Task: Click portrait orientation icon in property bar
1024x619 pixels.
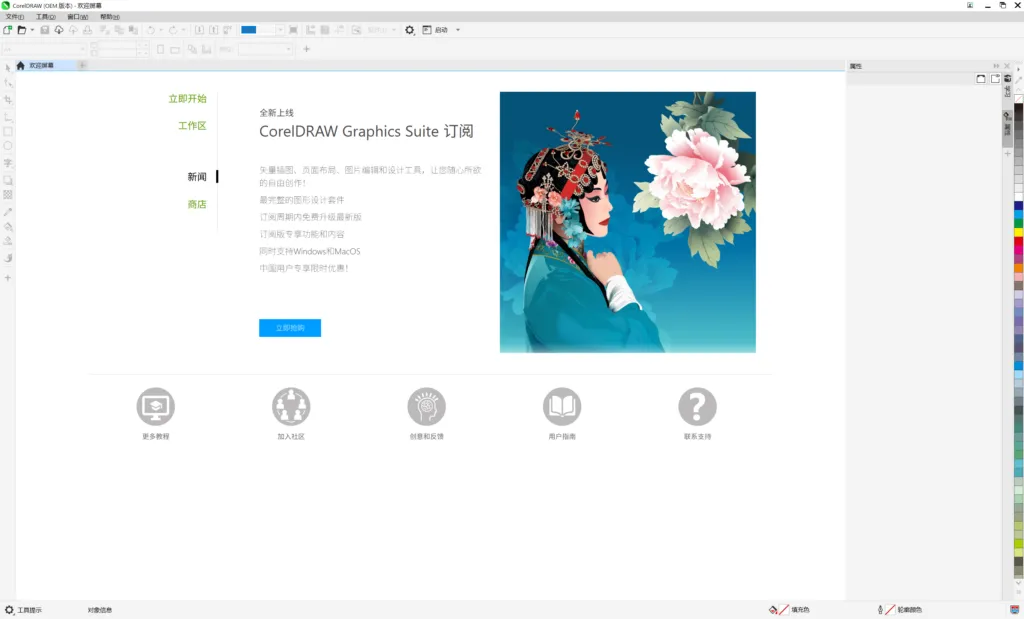Action: (161, 49)
